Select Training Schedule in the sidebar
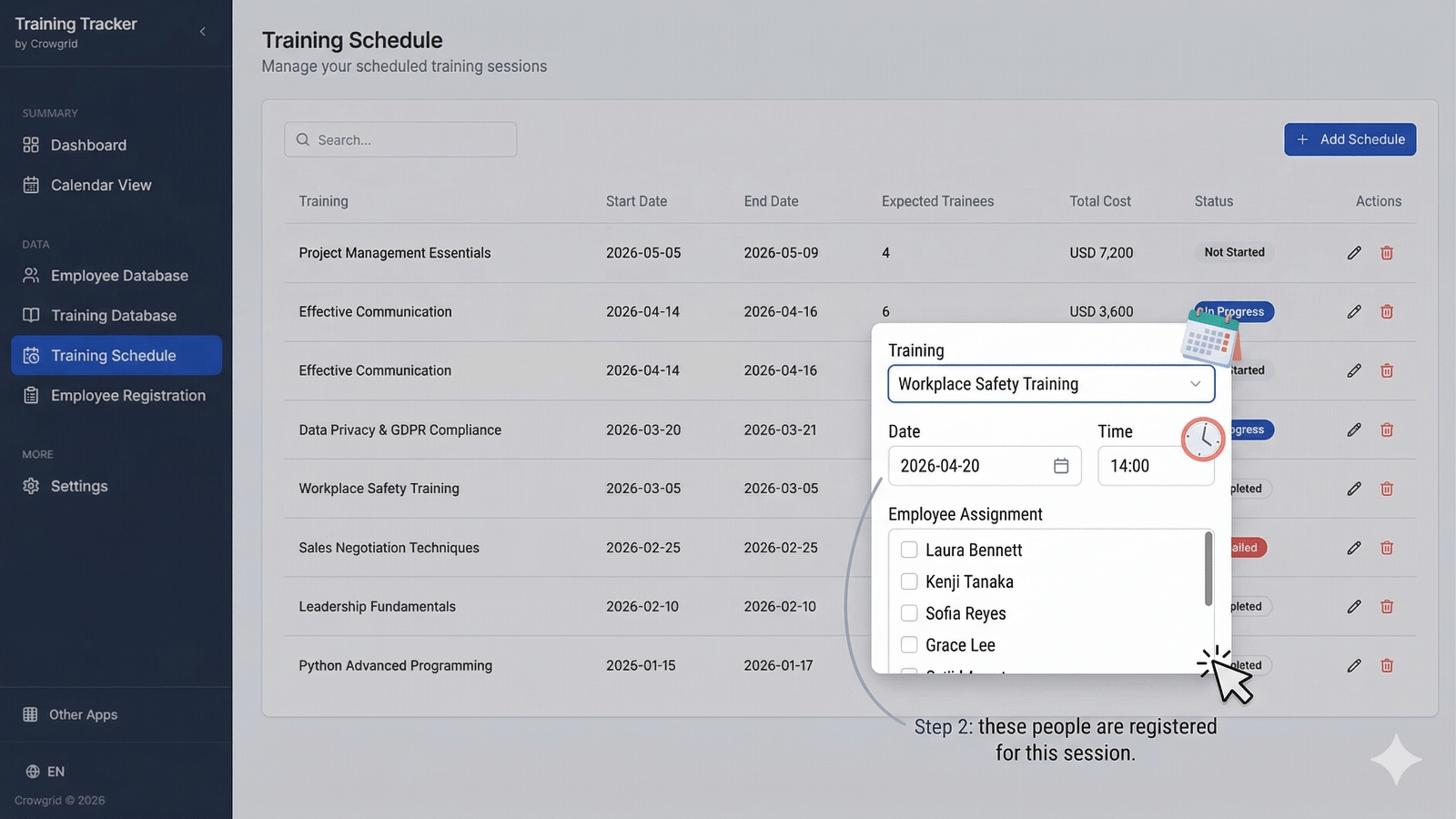This screenshot has height=819, width=1456. pos(116,356)
